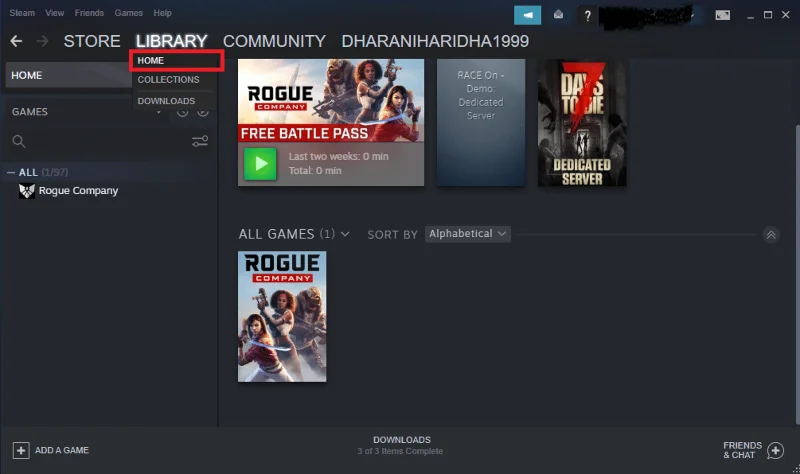This screenshot has width=800, height=474.
Task: Open the LIBRARY tab
Action: 171,41
